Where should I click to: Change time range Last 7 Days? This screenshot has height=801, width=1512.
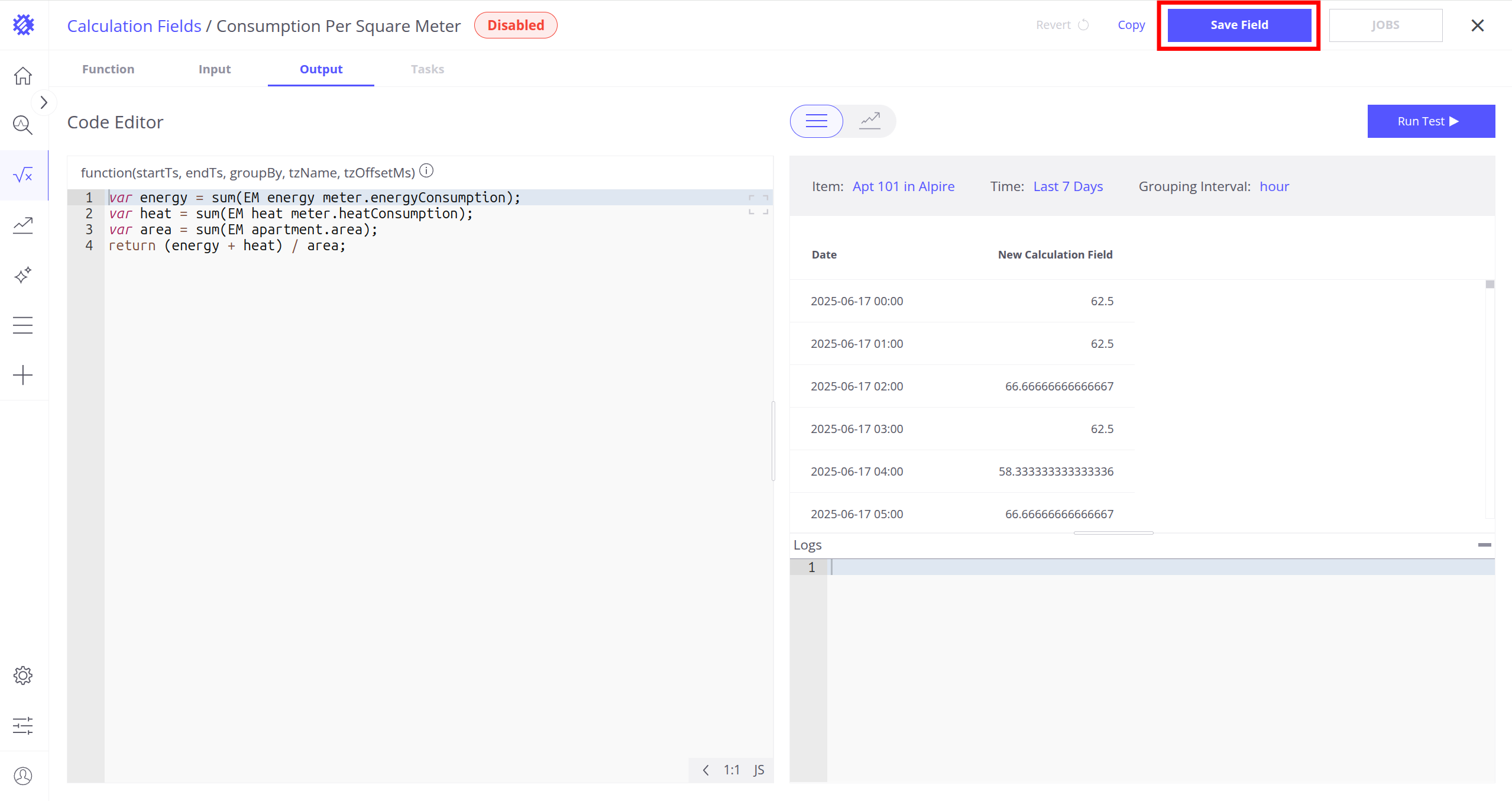tap(1068, 186)
